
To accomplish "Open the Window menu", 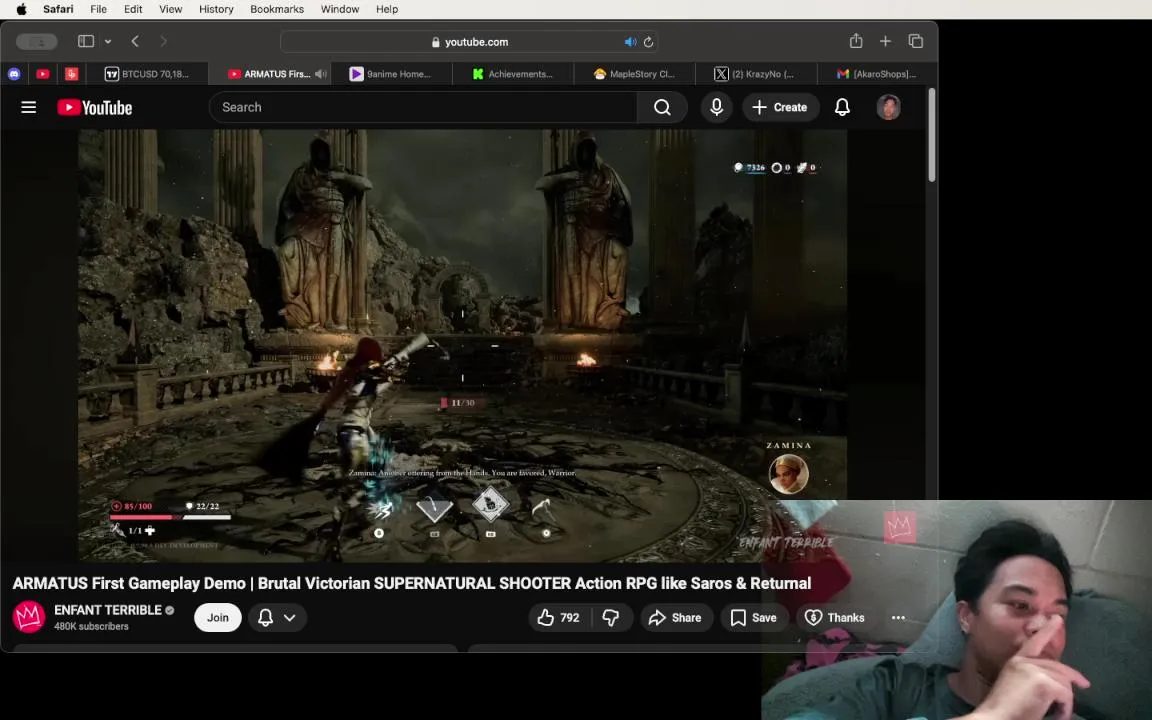I will pyautogui.click(x=339, y=10).
